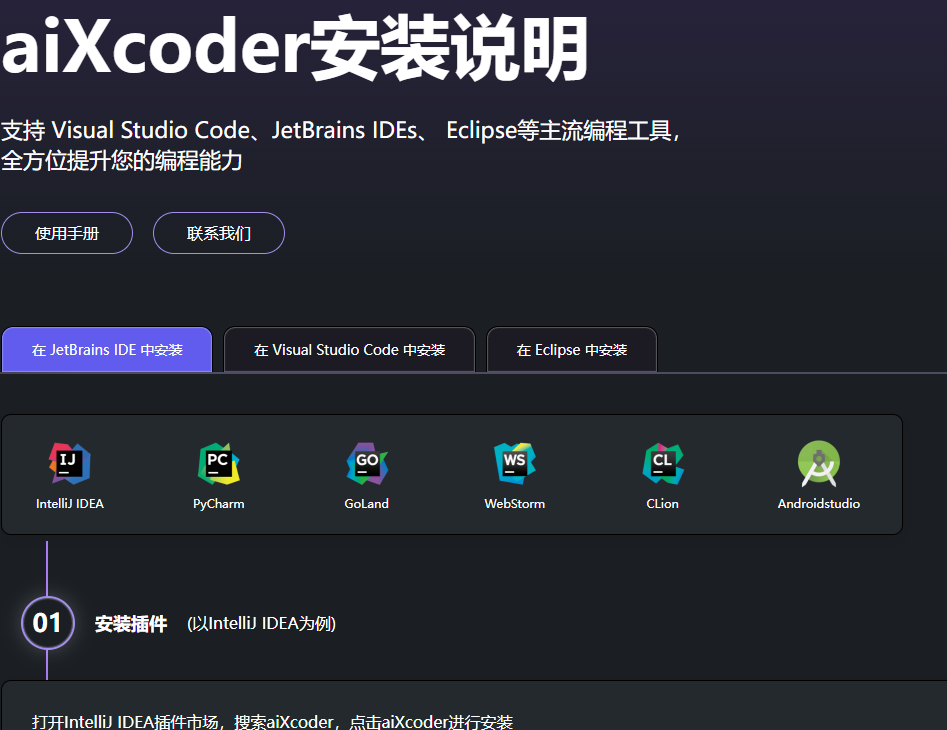Click the IntelliJ IDEA label text

pyautogui.click(x=69, y=504)
